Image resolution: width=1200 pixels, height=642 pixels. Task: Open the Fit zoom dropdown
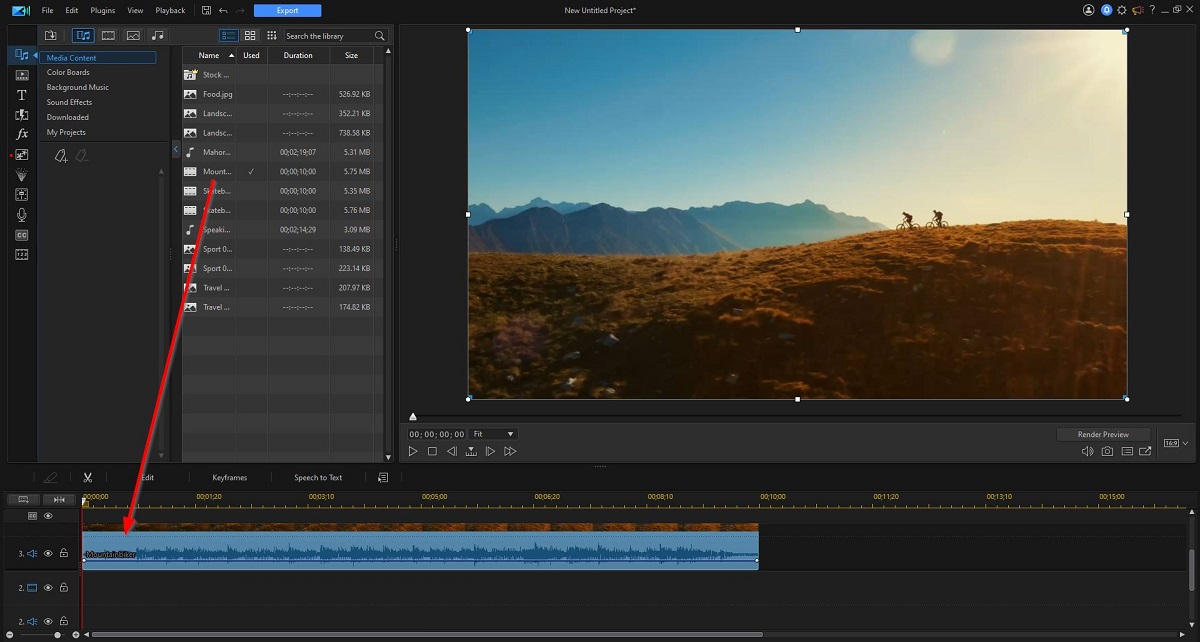tap(494, 434)
